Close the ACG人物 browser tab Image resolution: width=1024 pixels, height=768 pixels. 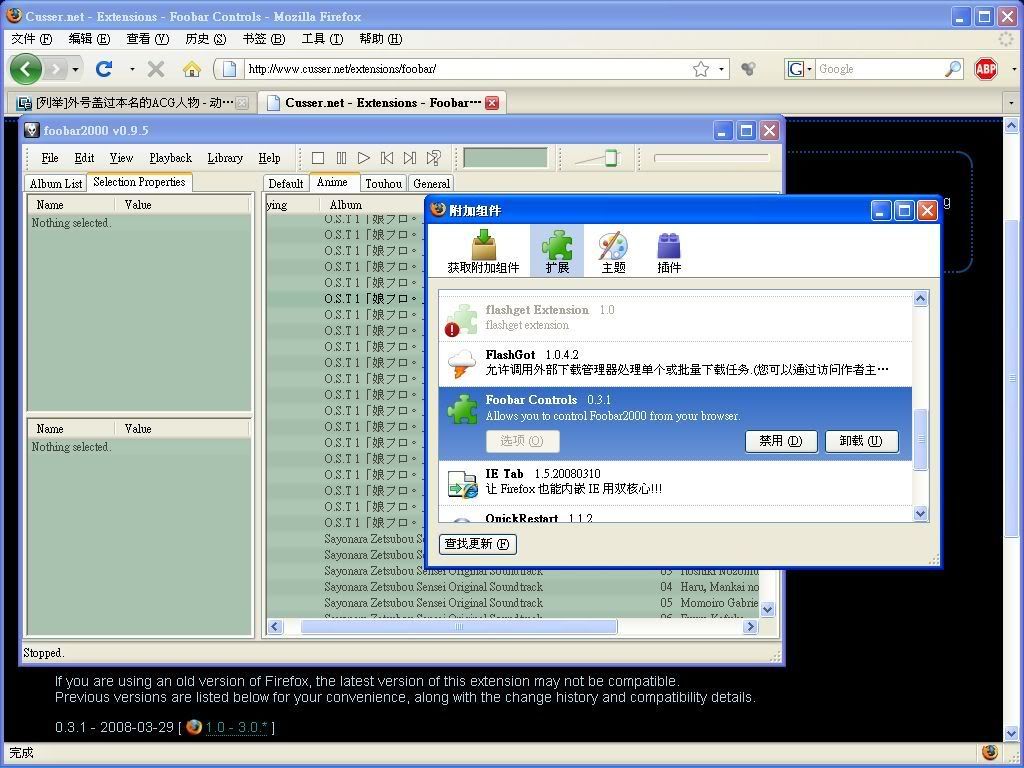coord(242,103)
